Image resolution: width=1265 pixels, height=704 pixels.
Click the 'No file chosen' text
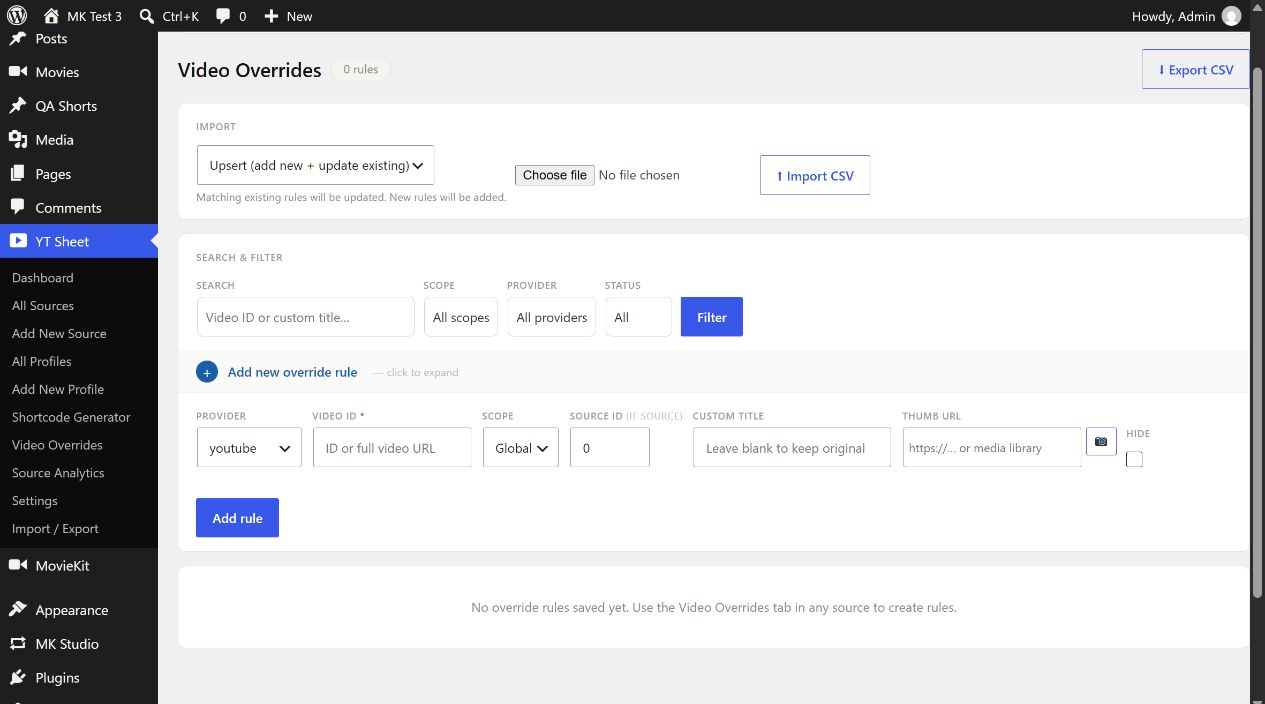pyautogui.click(x=639, y=175)
